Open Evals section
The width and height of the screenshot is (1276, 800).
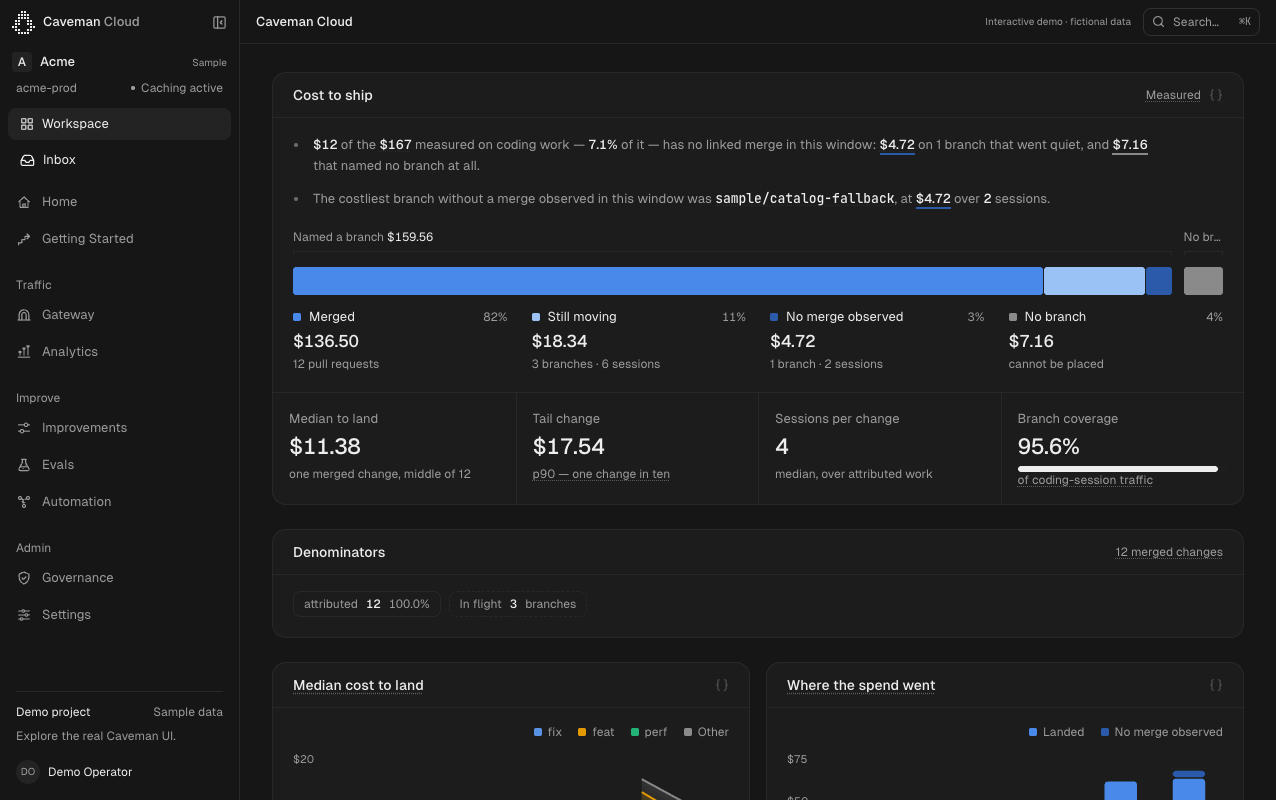tap(120, 465)
